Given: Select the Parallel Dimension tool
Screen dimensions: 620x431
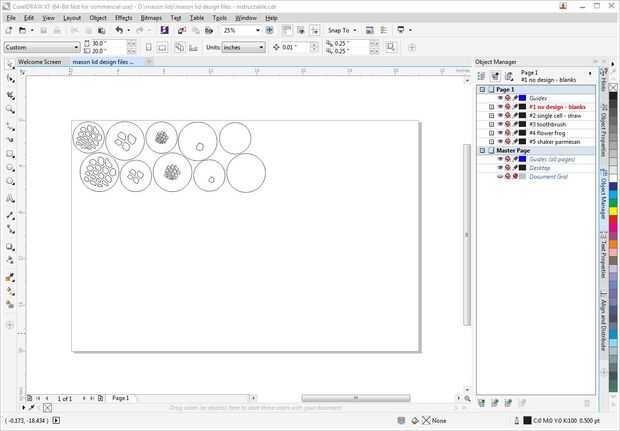Looking at the screenshot, I should (x=10, y=216).
